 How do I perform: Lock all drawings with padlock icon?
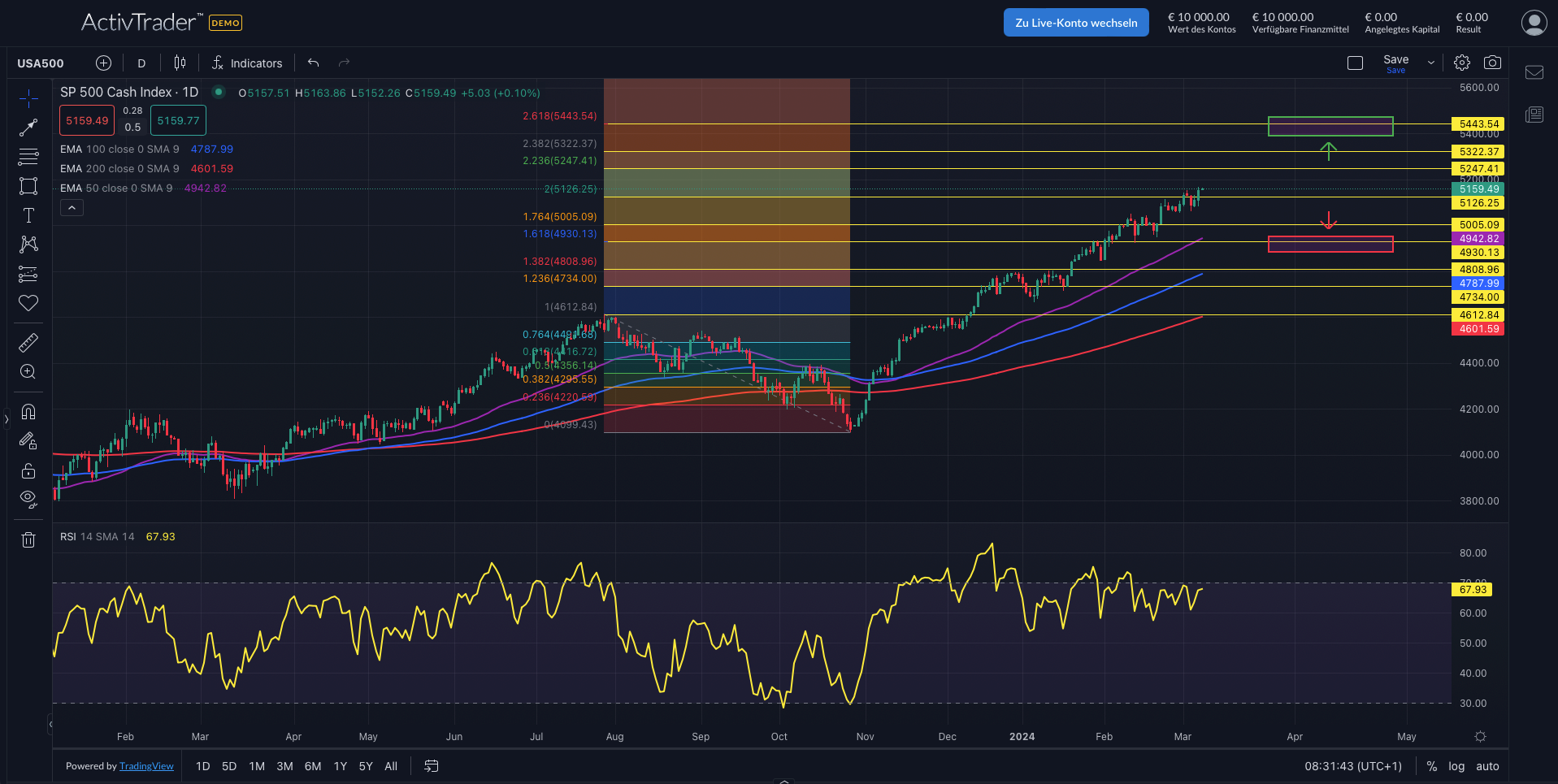point(28,470)
